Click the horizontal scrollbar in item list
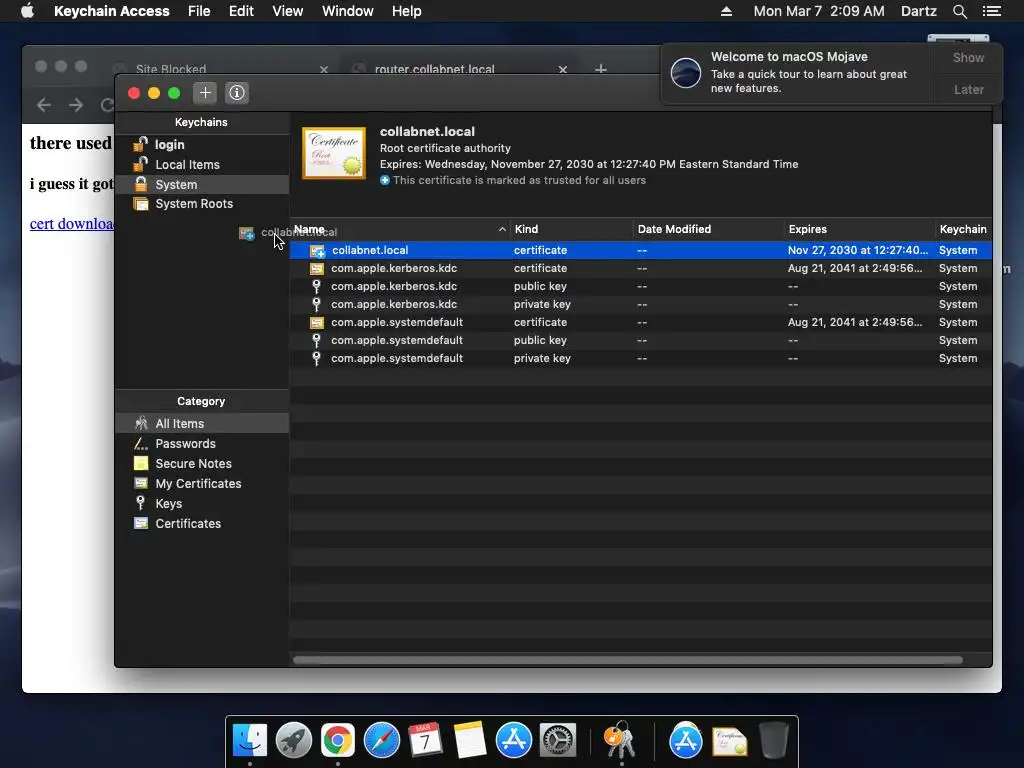The width and height of the screenshot is (1024, 768). [x=628, y=660]
